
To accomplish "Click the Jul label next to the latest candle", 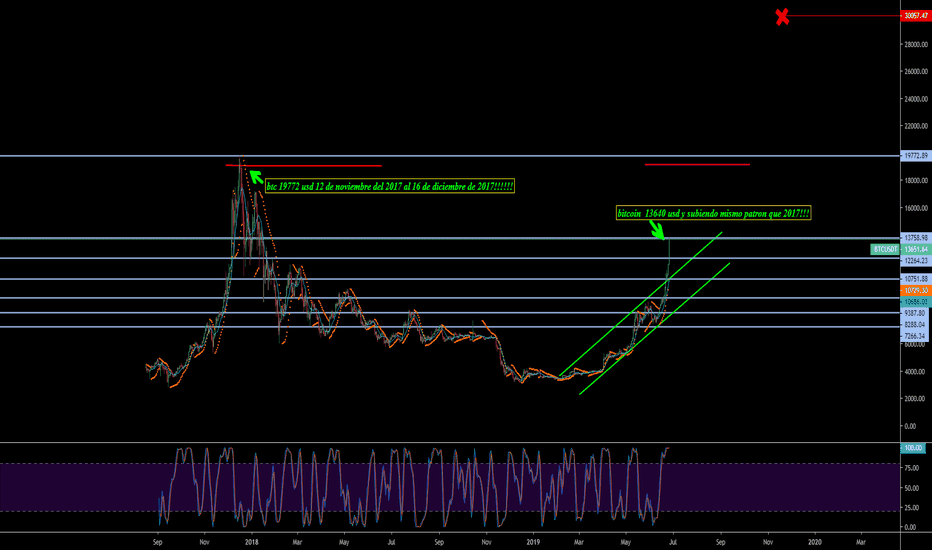I will point(673,542).
